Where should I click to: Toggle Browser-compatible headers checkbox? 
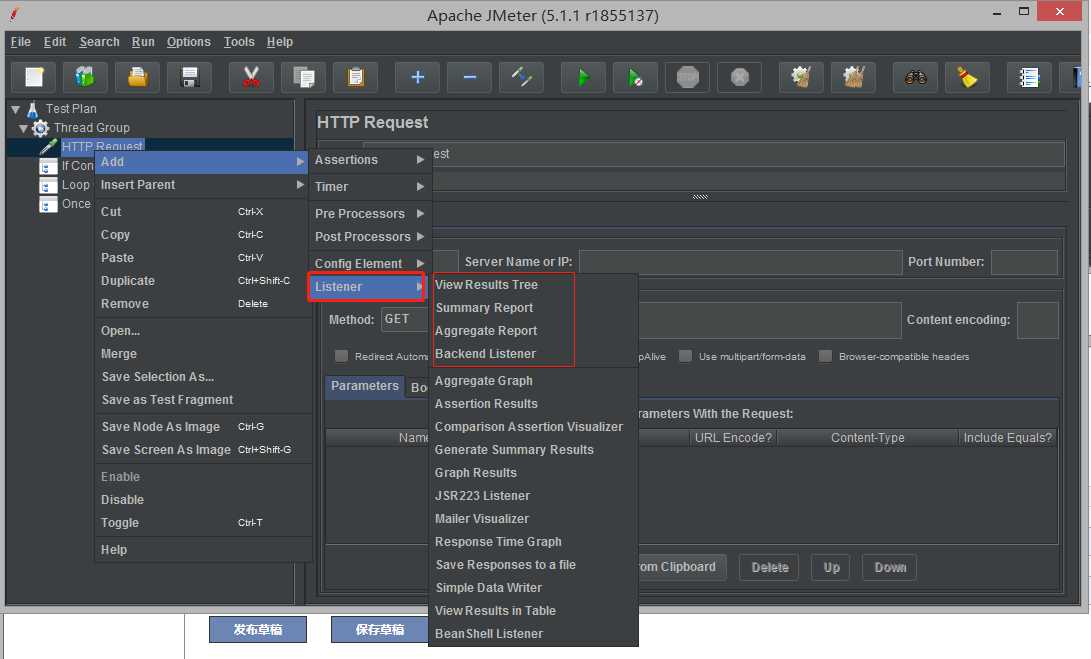[x=825, y=356]
